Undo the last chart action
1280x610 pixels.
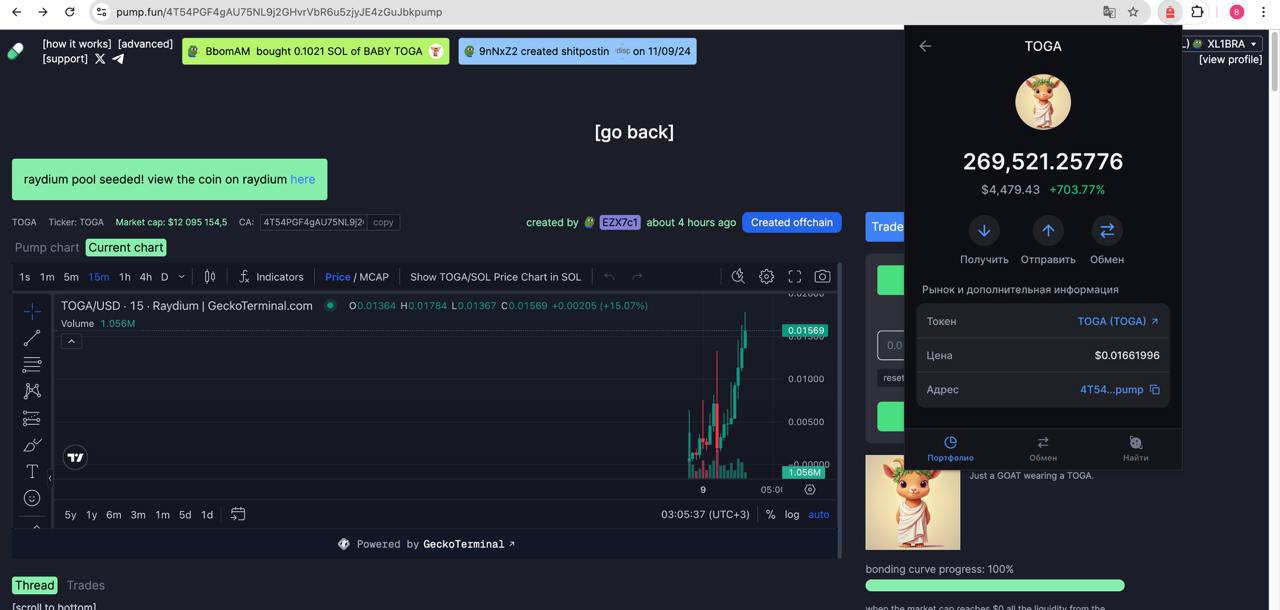pos(609,277)
